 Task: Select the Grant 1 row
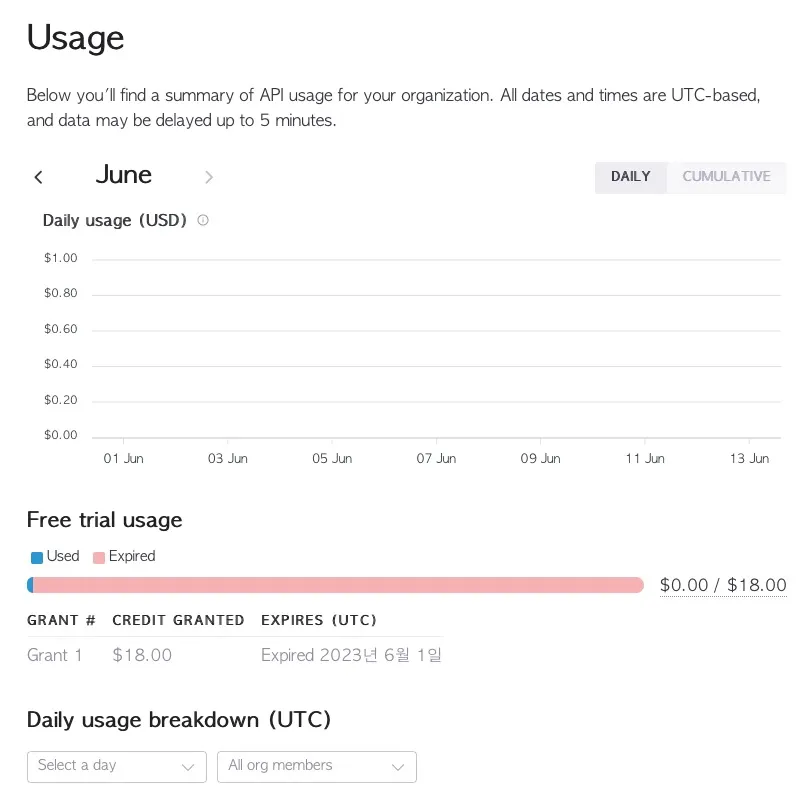click(55, 655)
